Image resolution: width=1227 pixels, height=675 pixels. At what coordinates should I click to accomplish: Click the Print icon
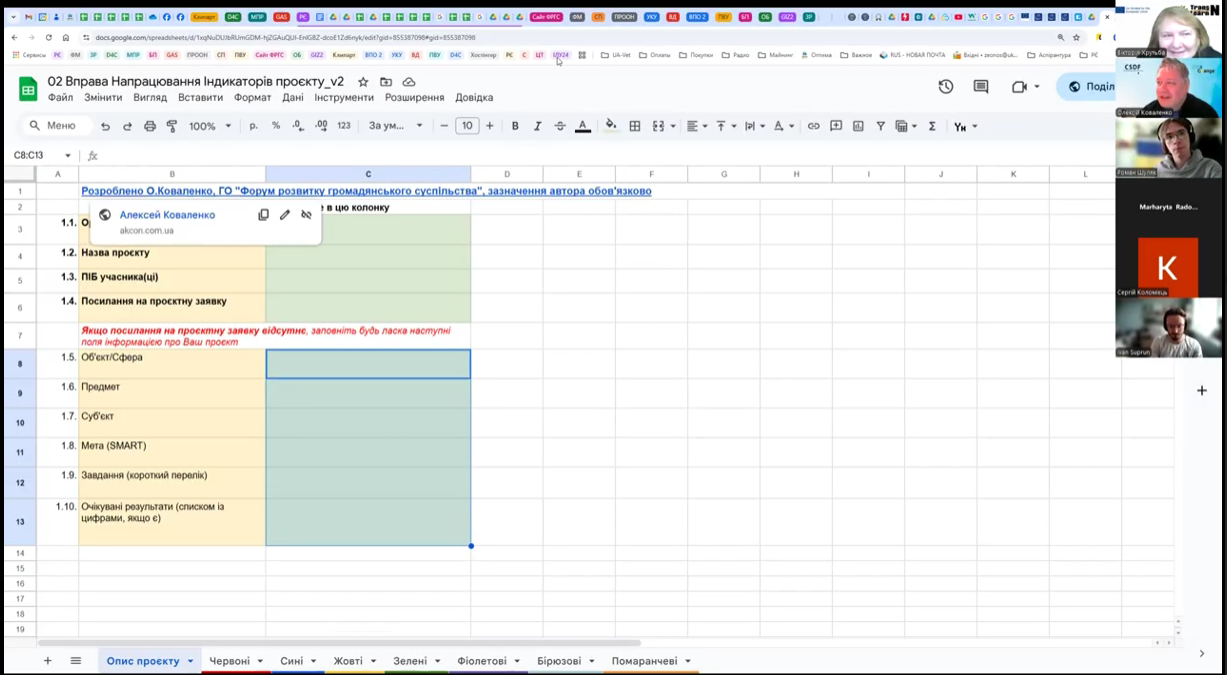point(150,126)
